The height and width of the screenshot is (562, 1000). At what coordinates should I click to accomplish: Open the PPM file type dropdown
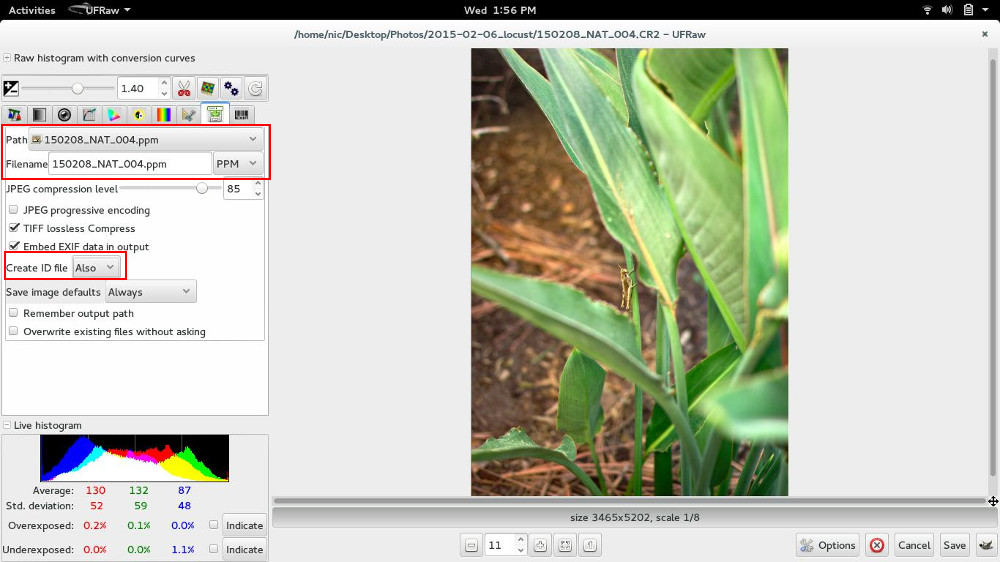[x=238, y=163]
